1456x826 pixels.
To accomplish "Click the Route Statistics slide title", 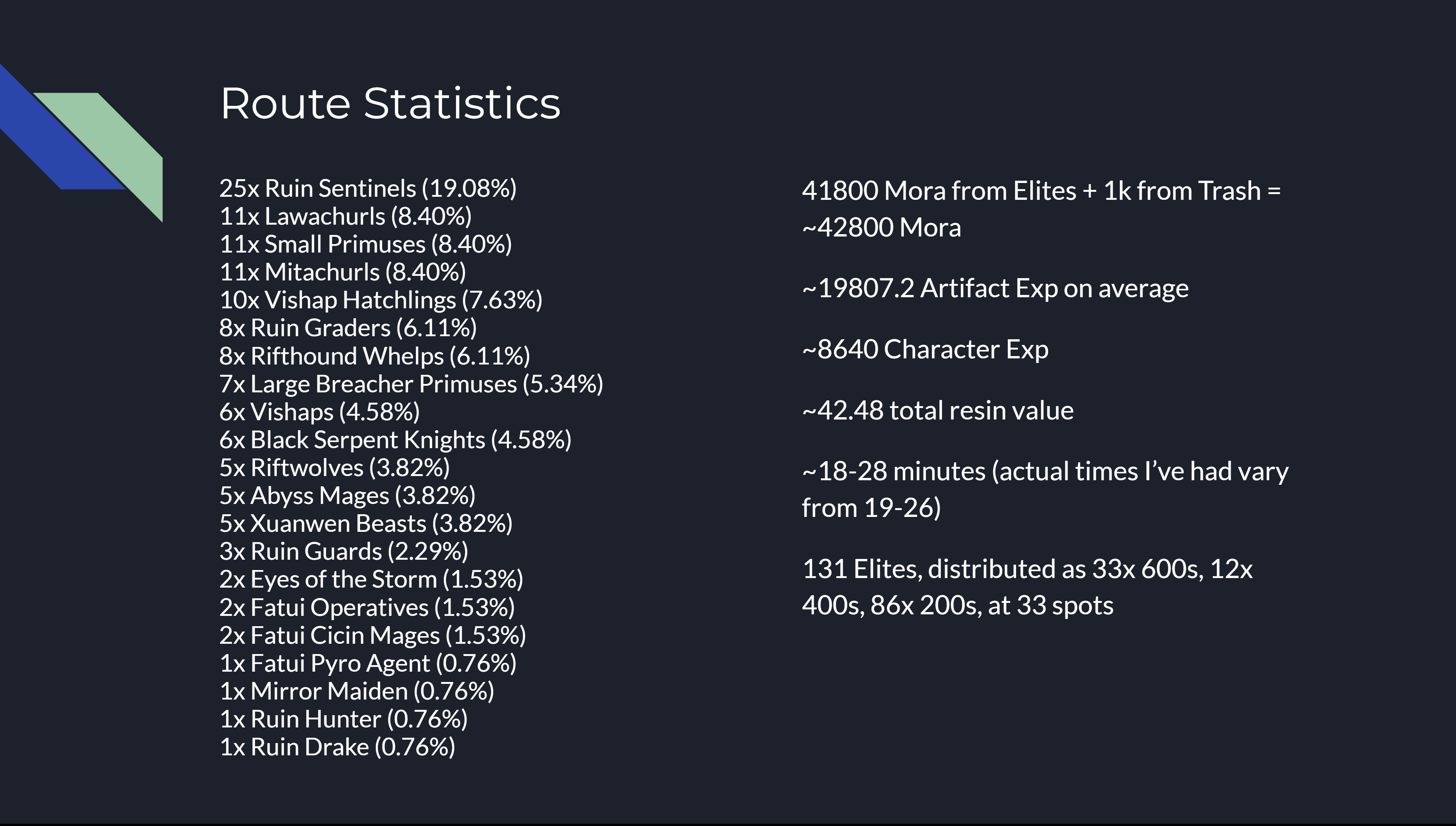I will click(x=390, y=104).
